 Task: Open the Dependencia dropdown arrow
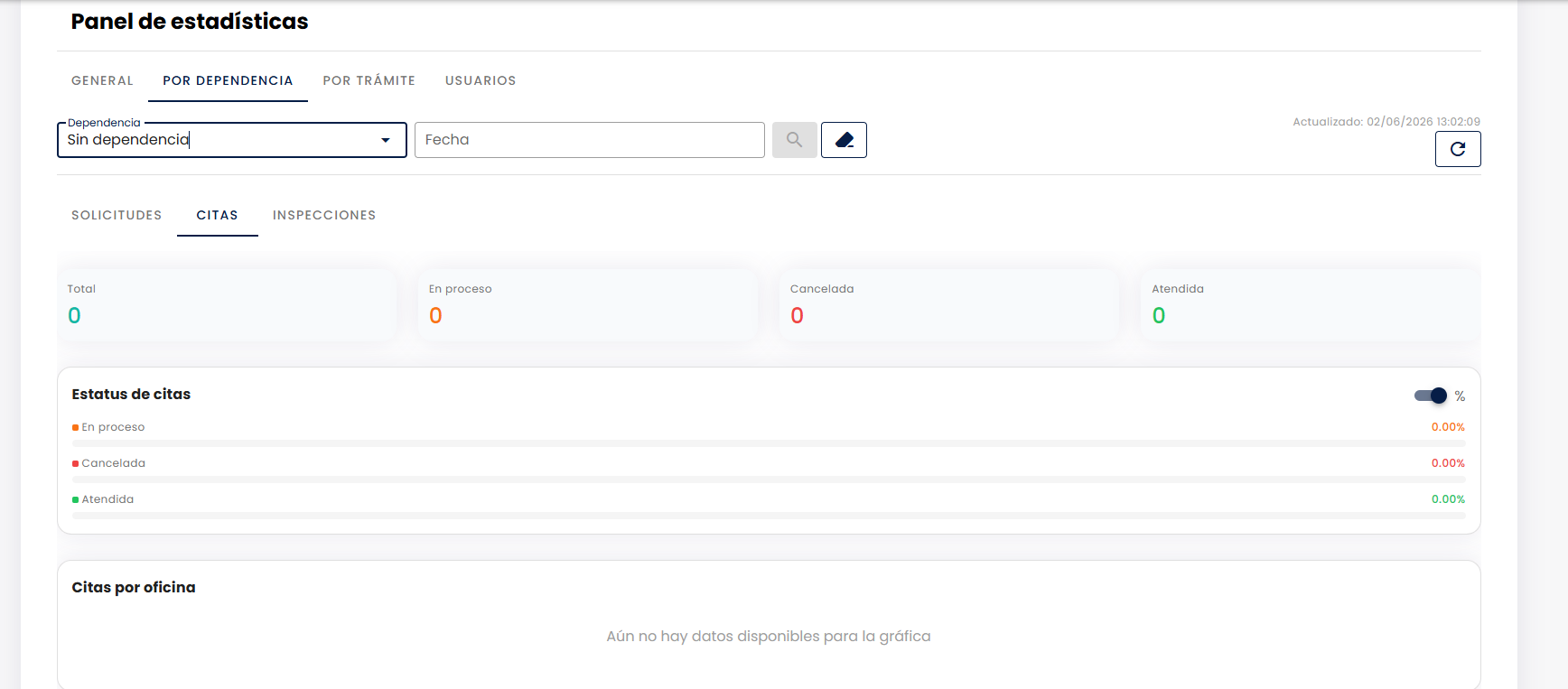tap(386, 140)
